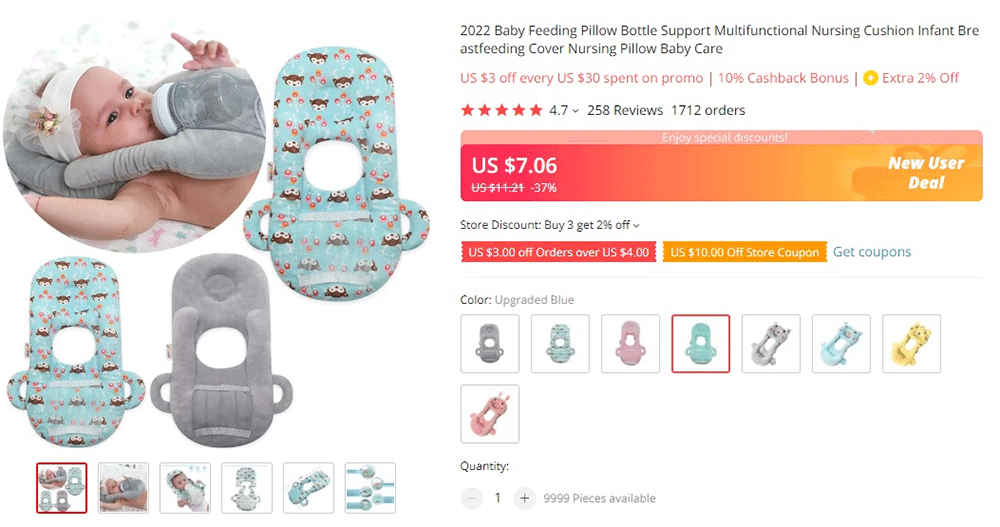The height and width of the screenshot is (527, 1000).
Task: Click the gold coin Extra 2% Off icon
Action: tap(871, 78)
